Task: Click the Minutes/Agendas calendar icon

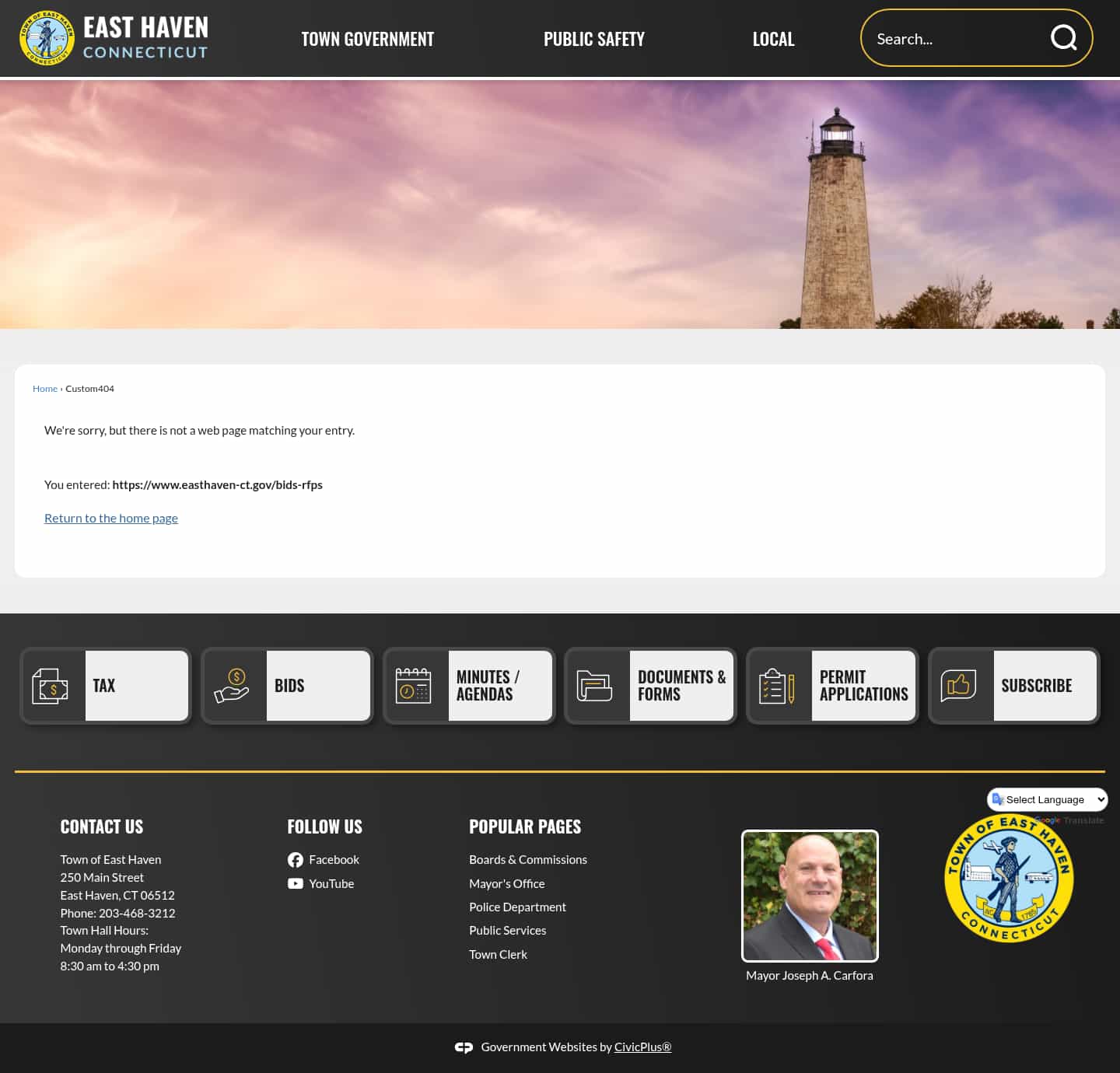Action: tap(413, 685)
